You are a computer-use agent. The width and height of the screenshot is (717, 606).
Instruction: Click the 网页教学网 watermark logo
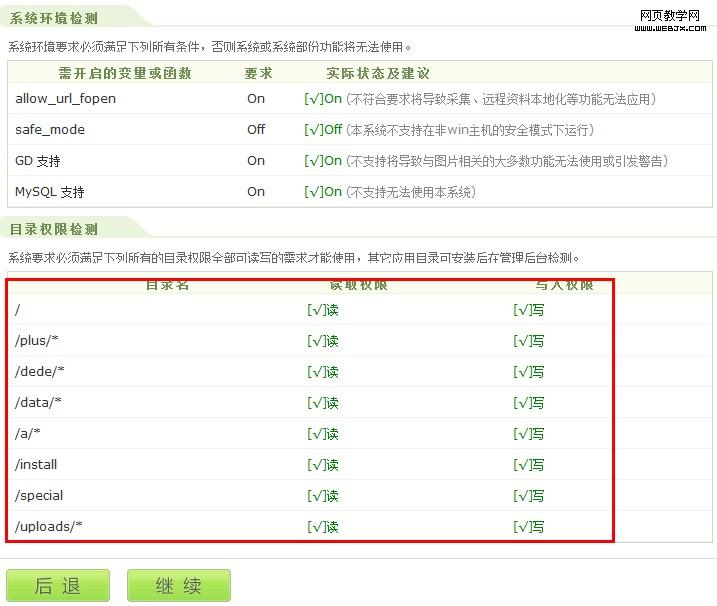click(x=669, y=19)
